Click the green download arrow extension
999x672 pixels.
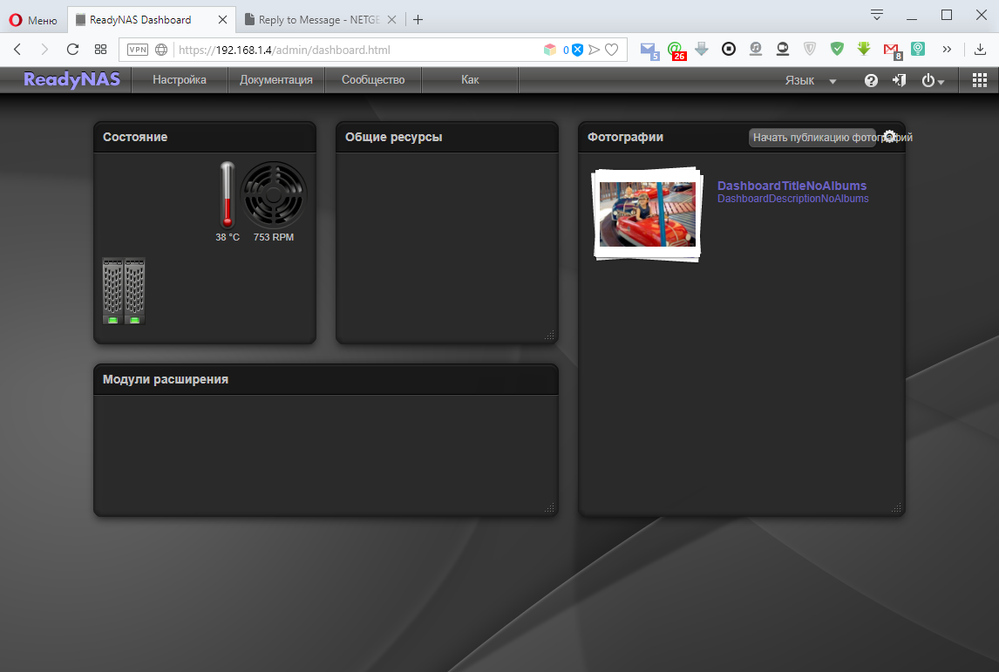(x=864, y=49)
